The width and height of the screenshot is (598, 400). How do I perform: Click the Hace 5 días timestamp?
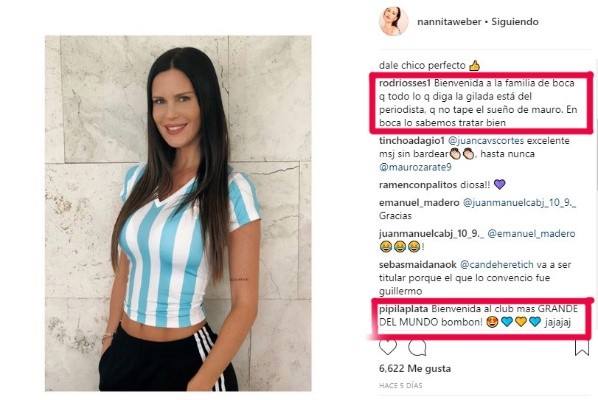point(401,386)
